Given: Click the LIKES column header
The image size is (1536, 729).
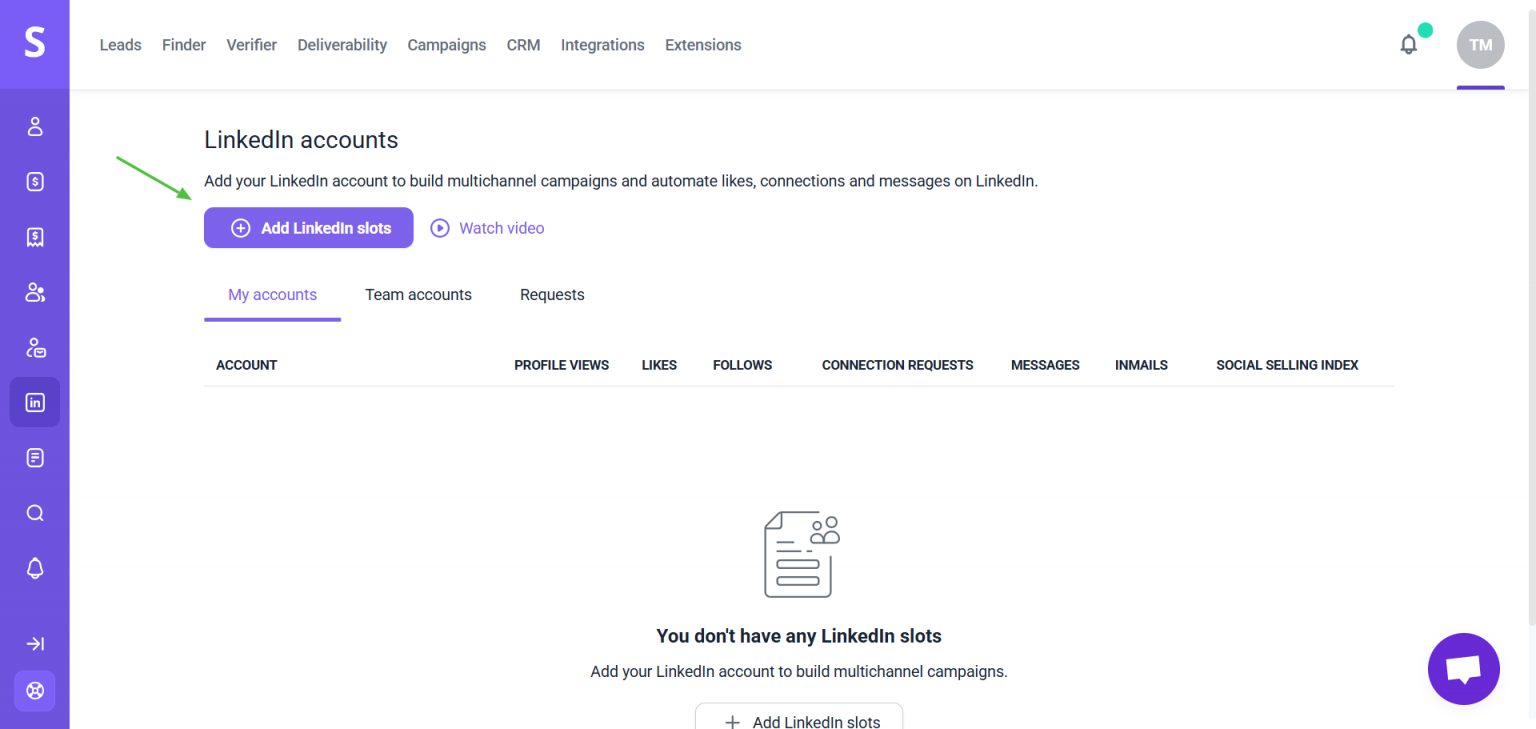Looking at the screenshot, I should click(659, 365).
